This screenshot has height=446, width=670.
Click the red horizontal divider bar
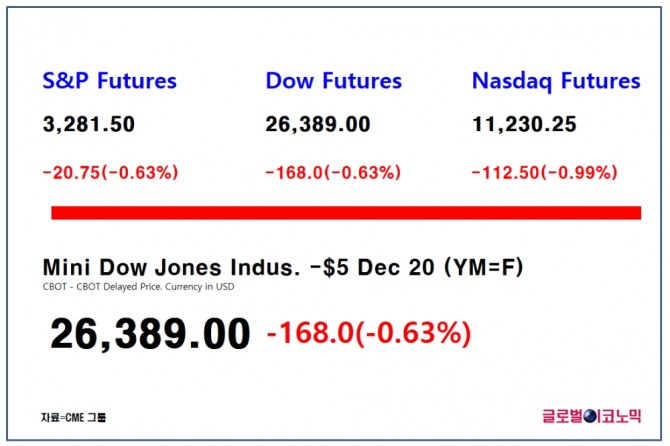pos(345,212)
